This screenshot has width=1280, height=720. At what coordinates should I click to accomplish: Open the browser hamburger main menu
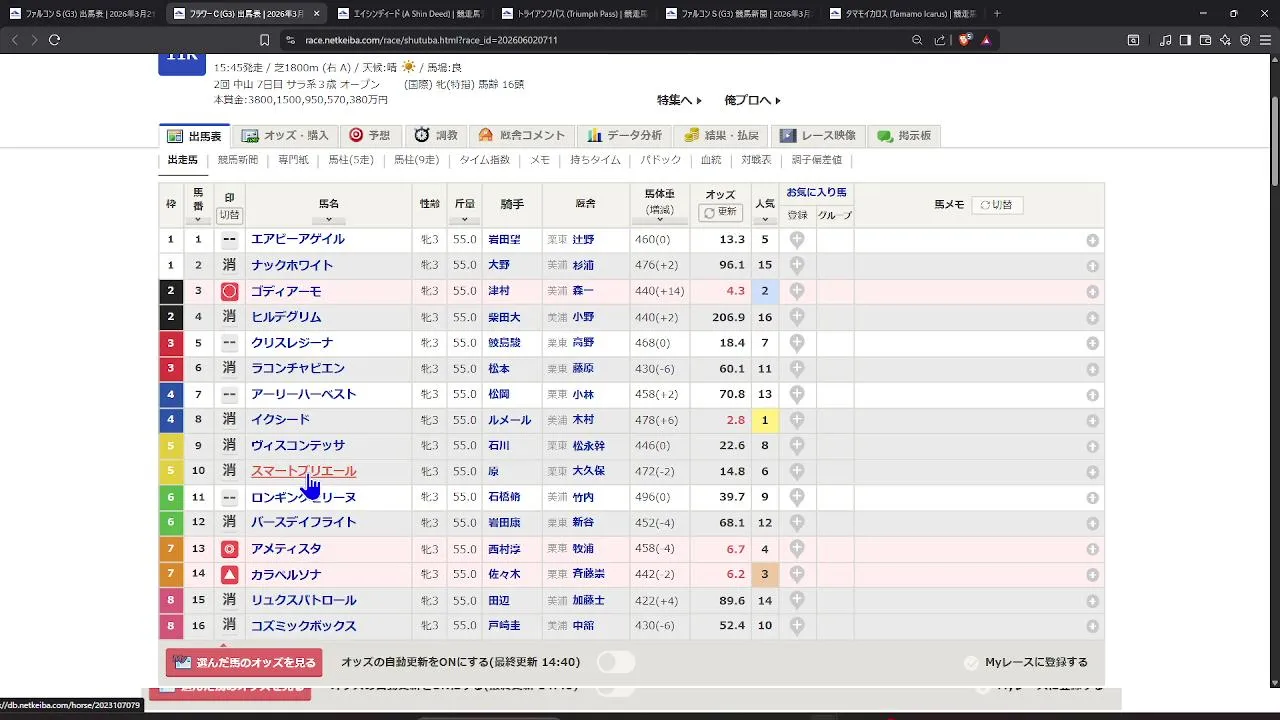click(1265, 40)
